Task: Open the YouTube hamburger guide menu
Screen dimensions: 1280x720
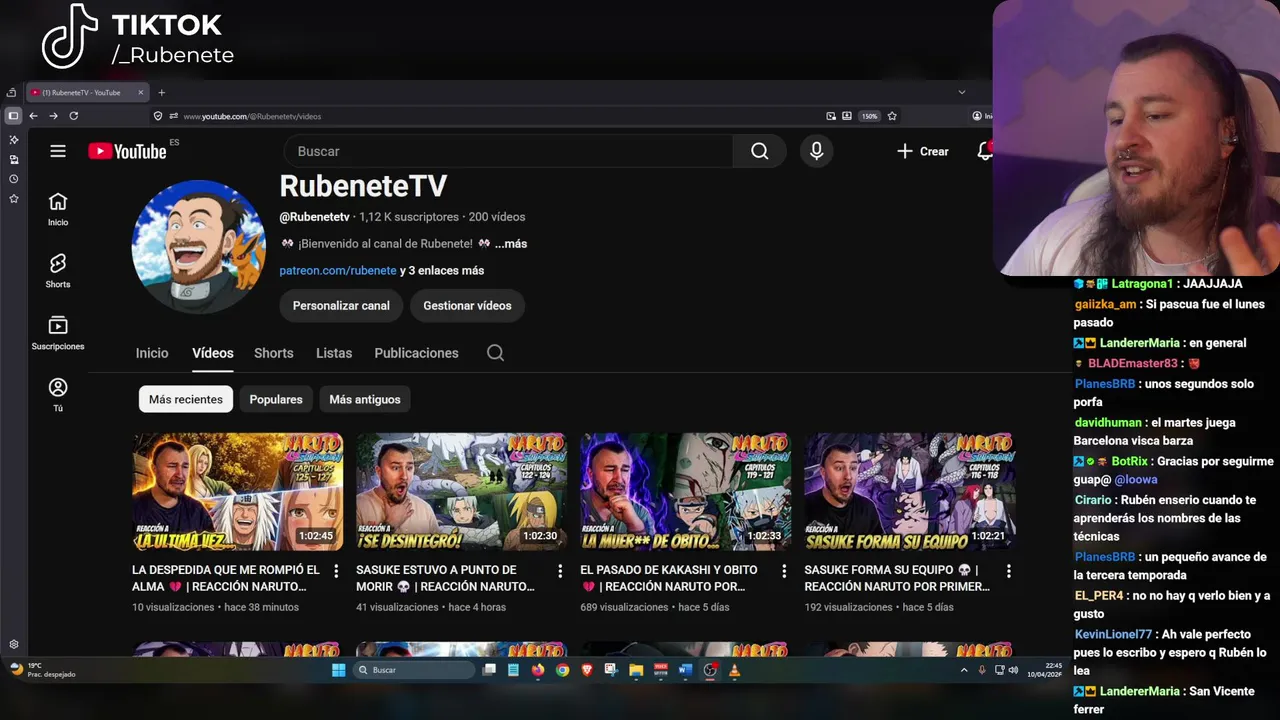Action: click(58, 151)
